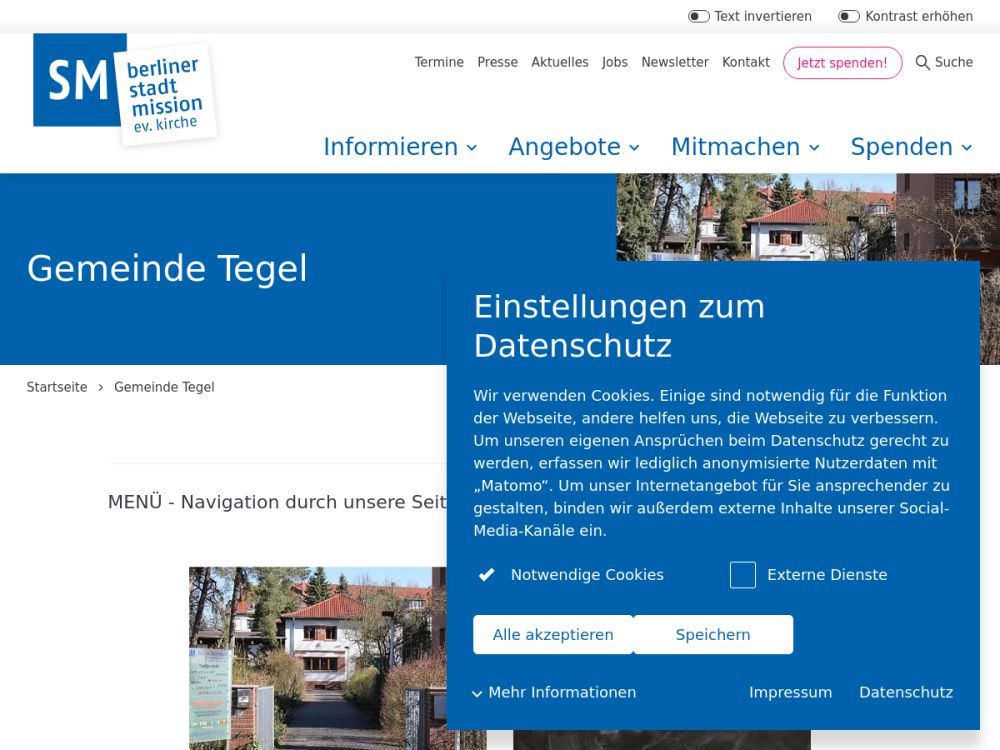Open the Termine menu link

[x=439, y=62]
